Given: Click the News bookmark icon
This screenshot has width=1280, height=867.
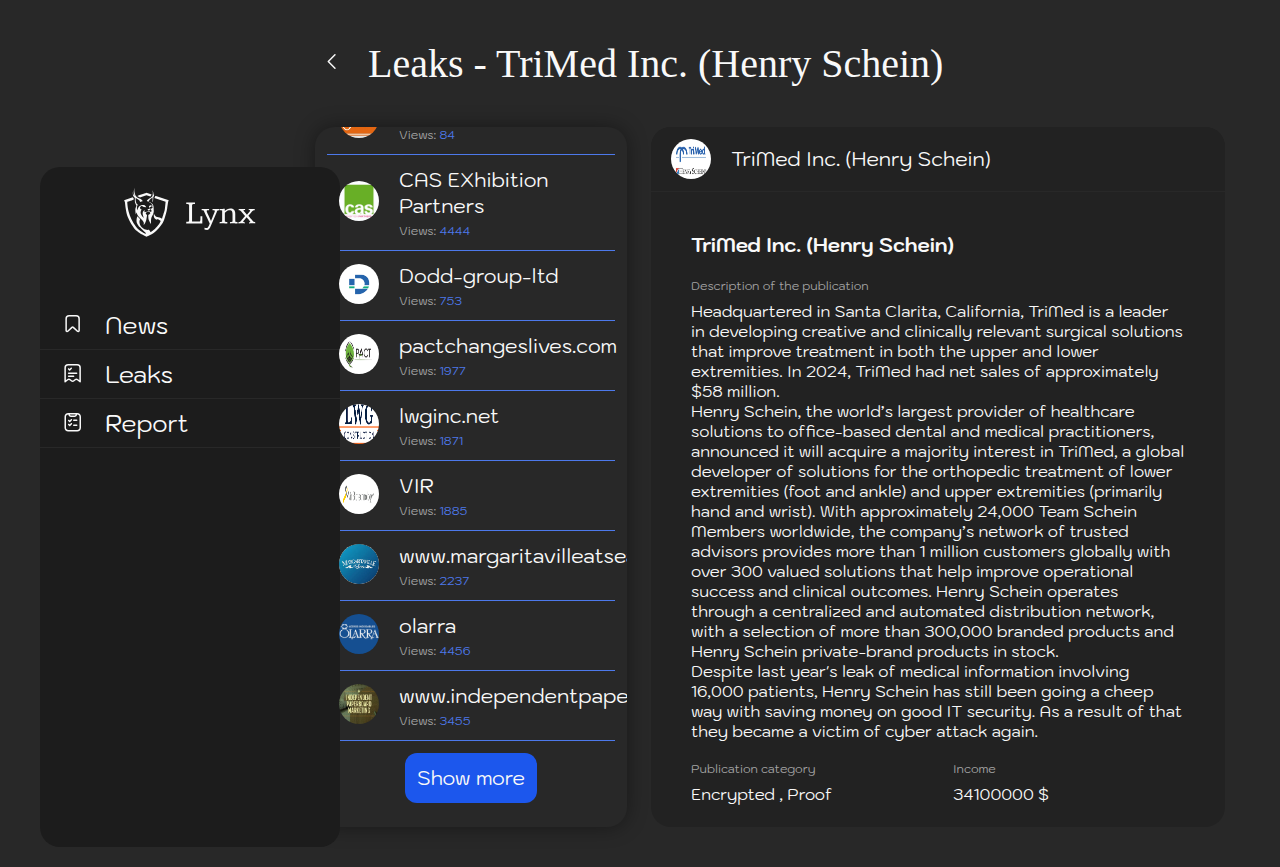Looking at the screenshot, I should [73, 324].
